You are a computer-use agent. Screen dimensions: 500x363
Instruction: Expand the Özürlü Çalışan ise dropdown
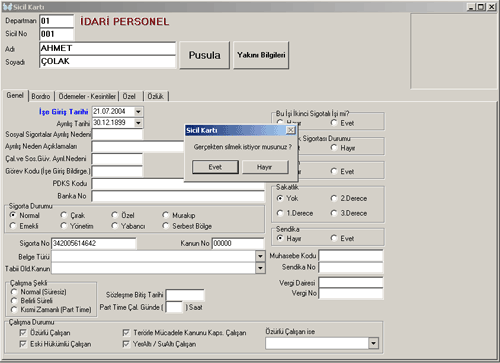(x=374, y=343)
